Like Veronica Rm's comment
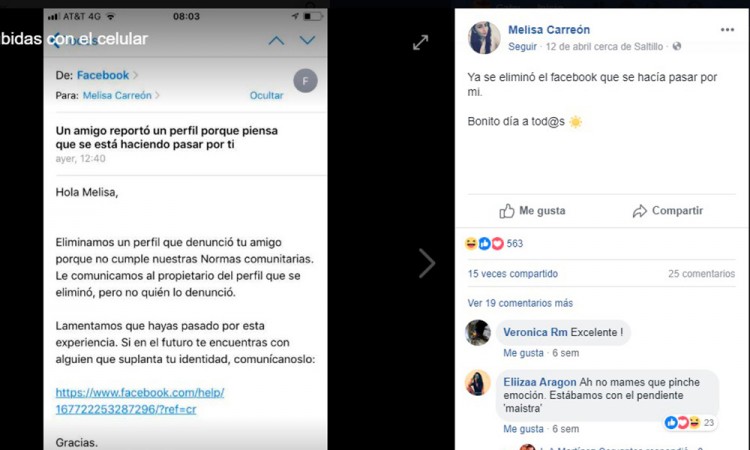 (x=523, y=353)
